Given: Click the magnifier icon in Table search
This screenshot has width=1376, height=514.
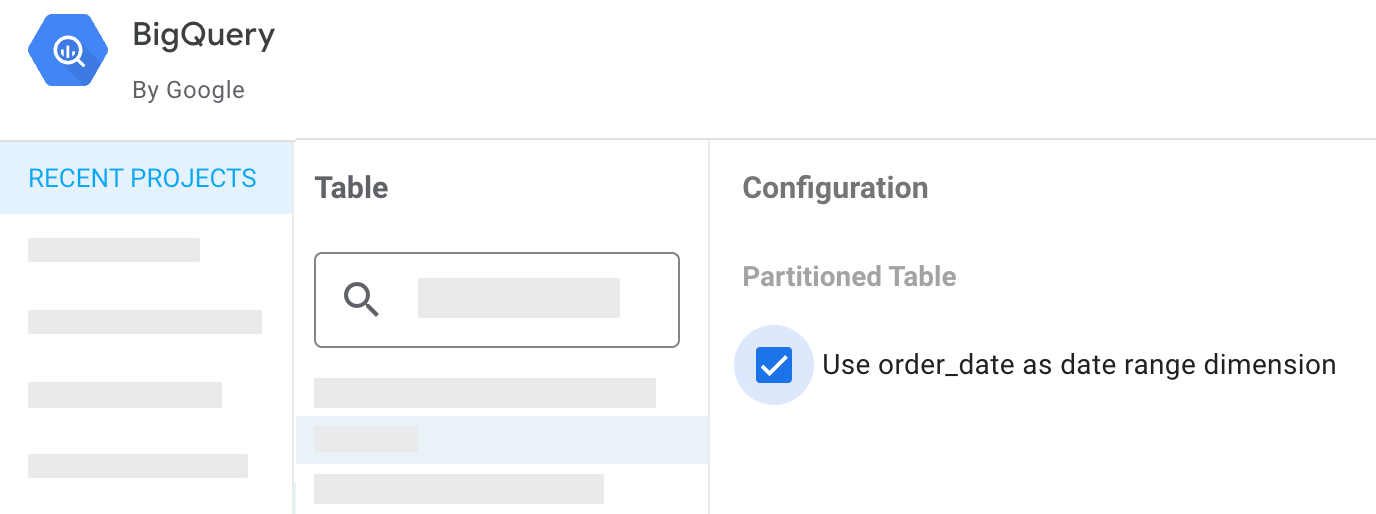Looking at the screenshot, I should pyautogui.click(x=361, y=299).
